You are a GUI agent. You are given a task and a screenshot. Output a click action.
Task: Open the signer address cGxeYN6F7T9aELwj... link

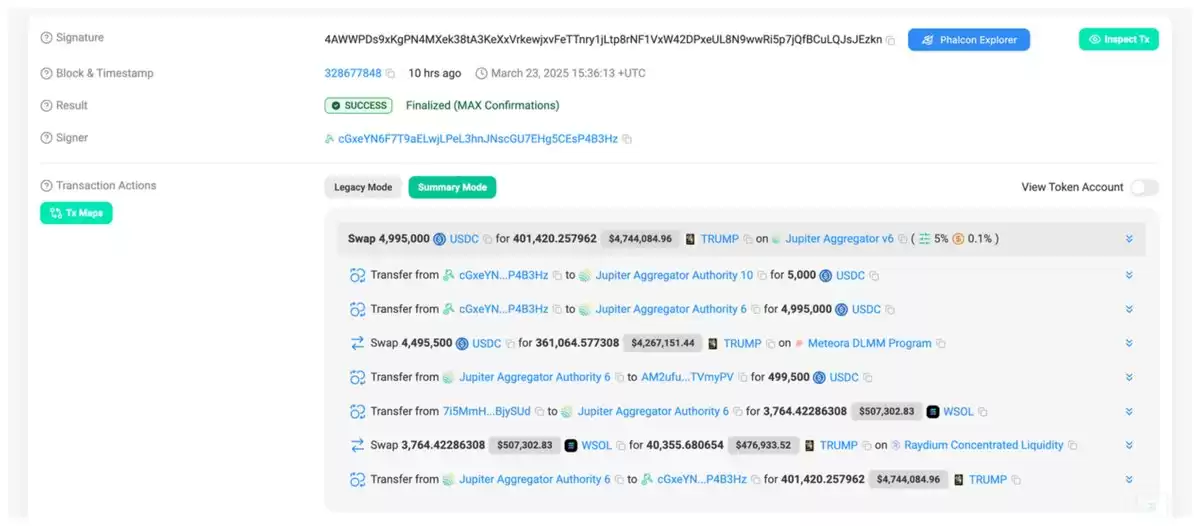(478, 138)
